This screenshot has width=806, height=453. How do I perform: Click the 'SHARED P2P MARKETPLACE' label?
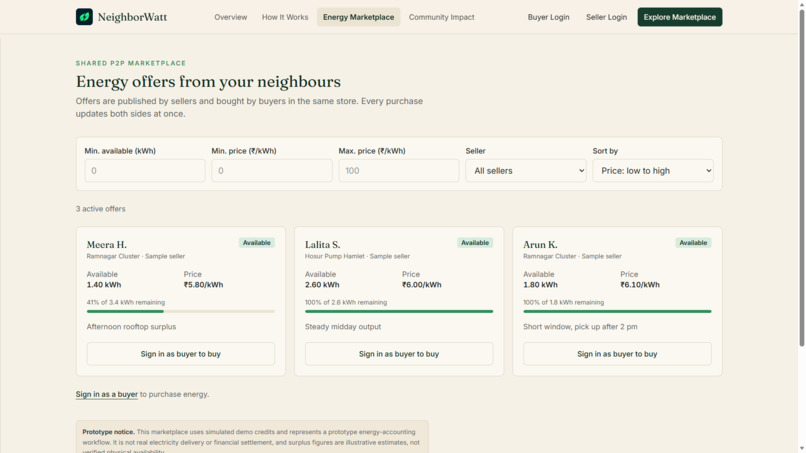131,63
